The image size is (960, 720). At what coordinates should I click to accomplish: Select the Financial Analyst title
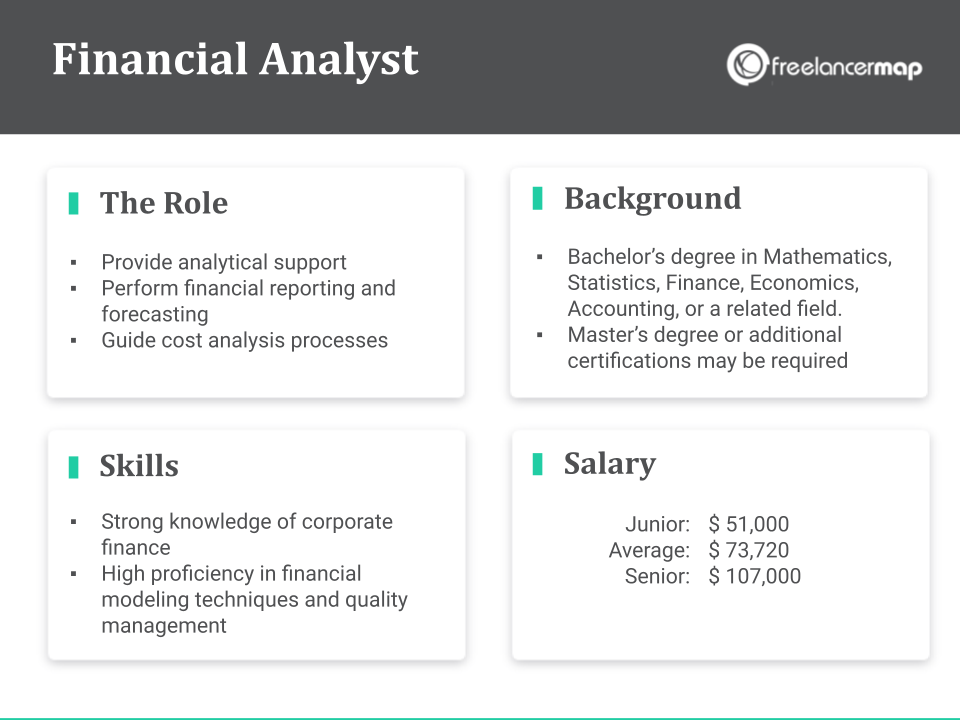pos(235,61)
